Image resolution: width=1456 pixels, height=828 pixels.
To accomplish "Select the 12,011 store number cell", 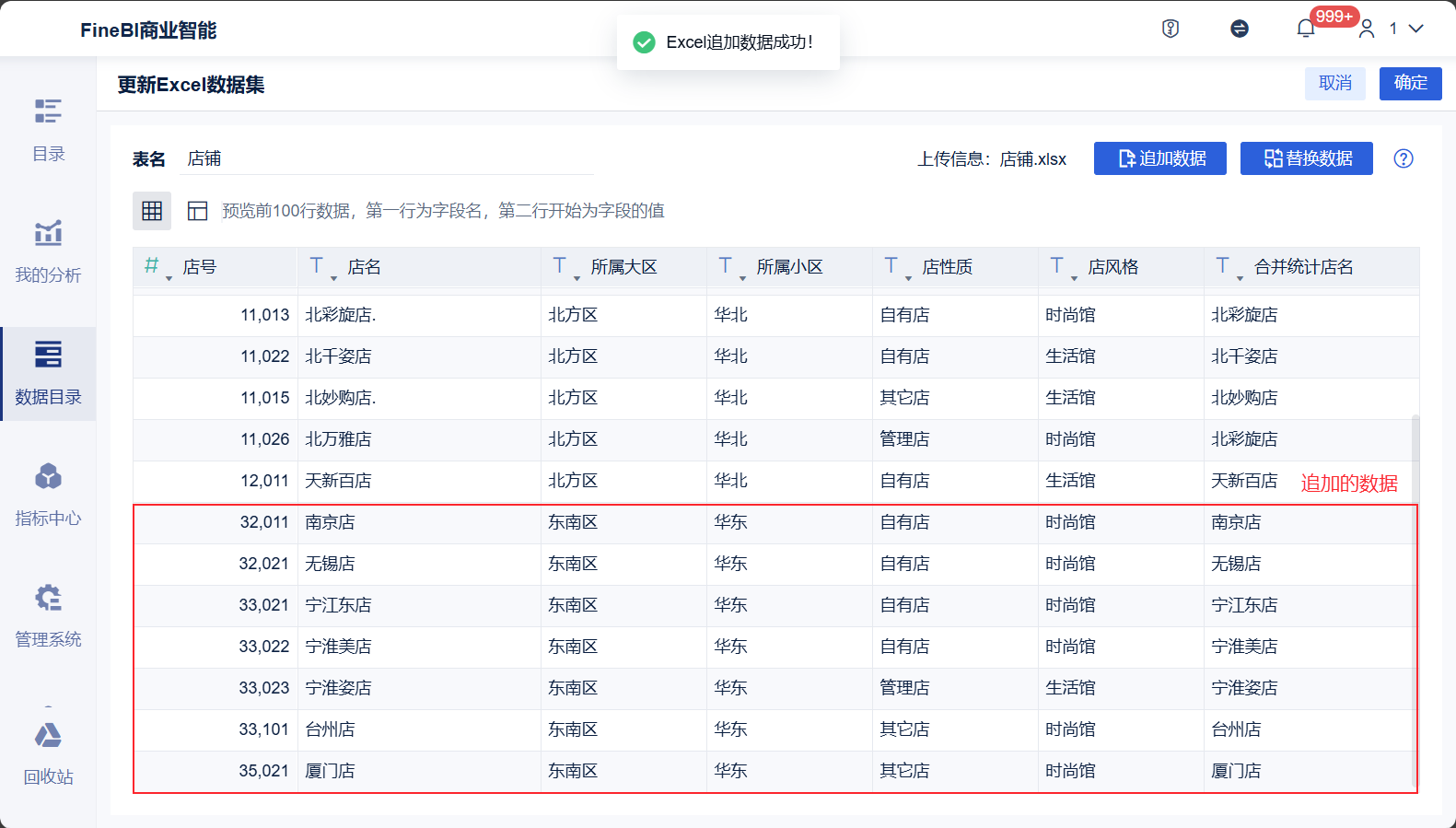I will [215, 481].
